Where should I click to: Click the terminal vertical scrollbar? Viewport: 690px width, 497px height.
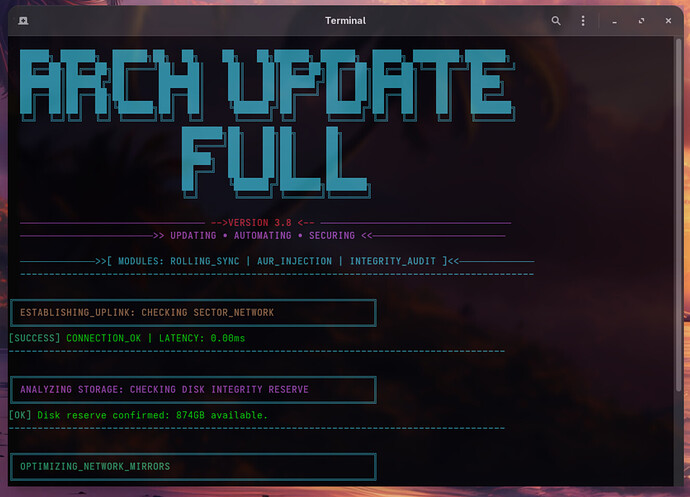click(678, 214)
